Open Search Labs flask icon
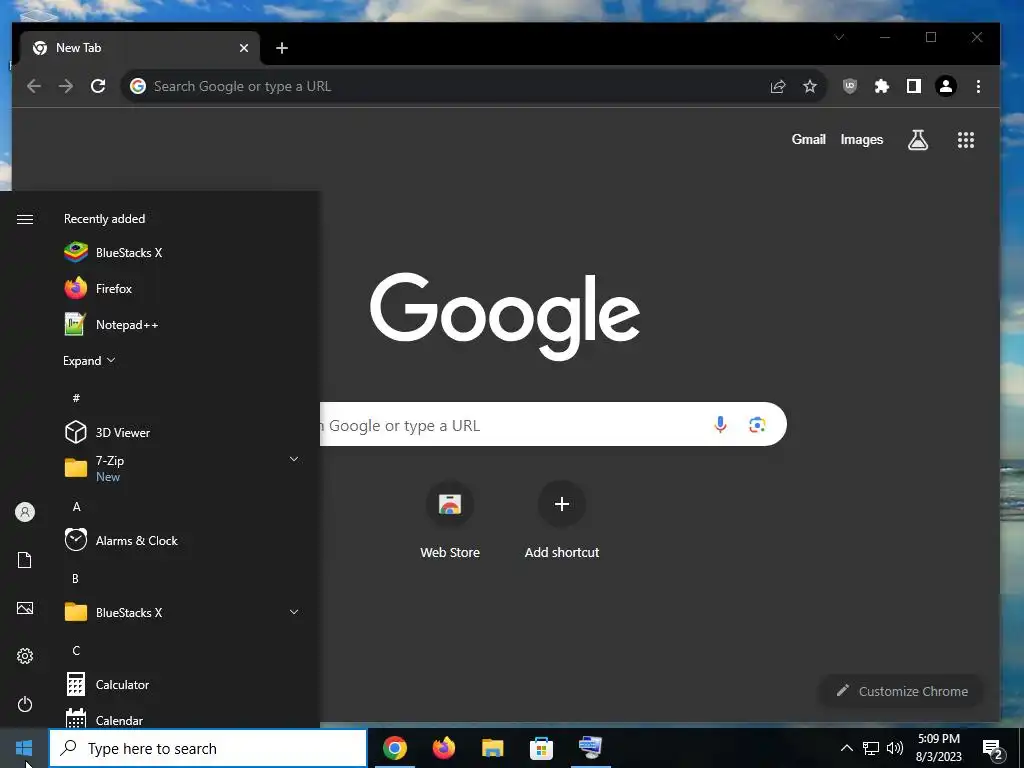Viewport: 1024px width, 768px height. (918, 139)
